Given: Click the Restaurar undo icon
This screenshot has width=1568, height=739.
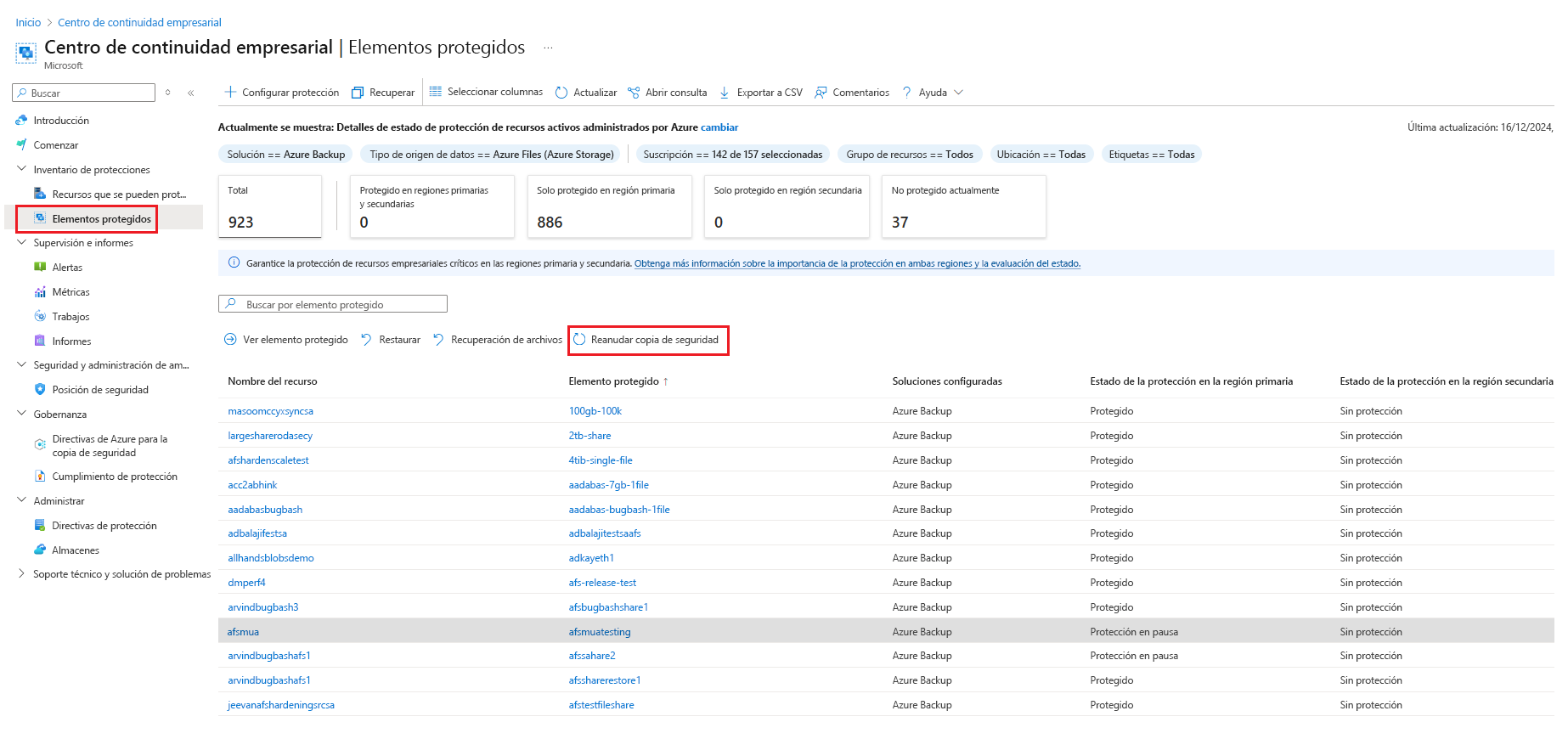Looking at the screenshot, I should [x=366, y=340].
